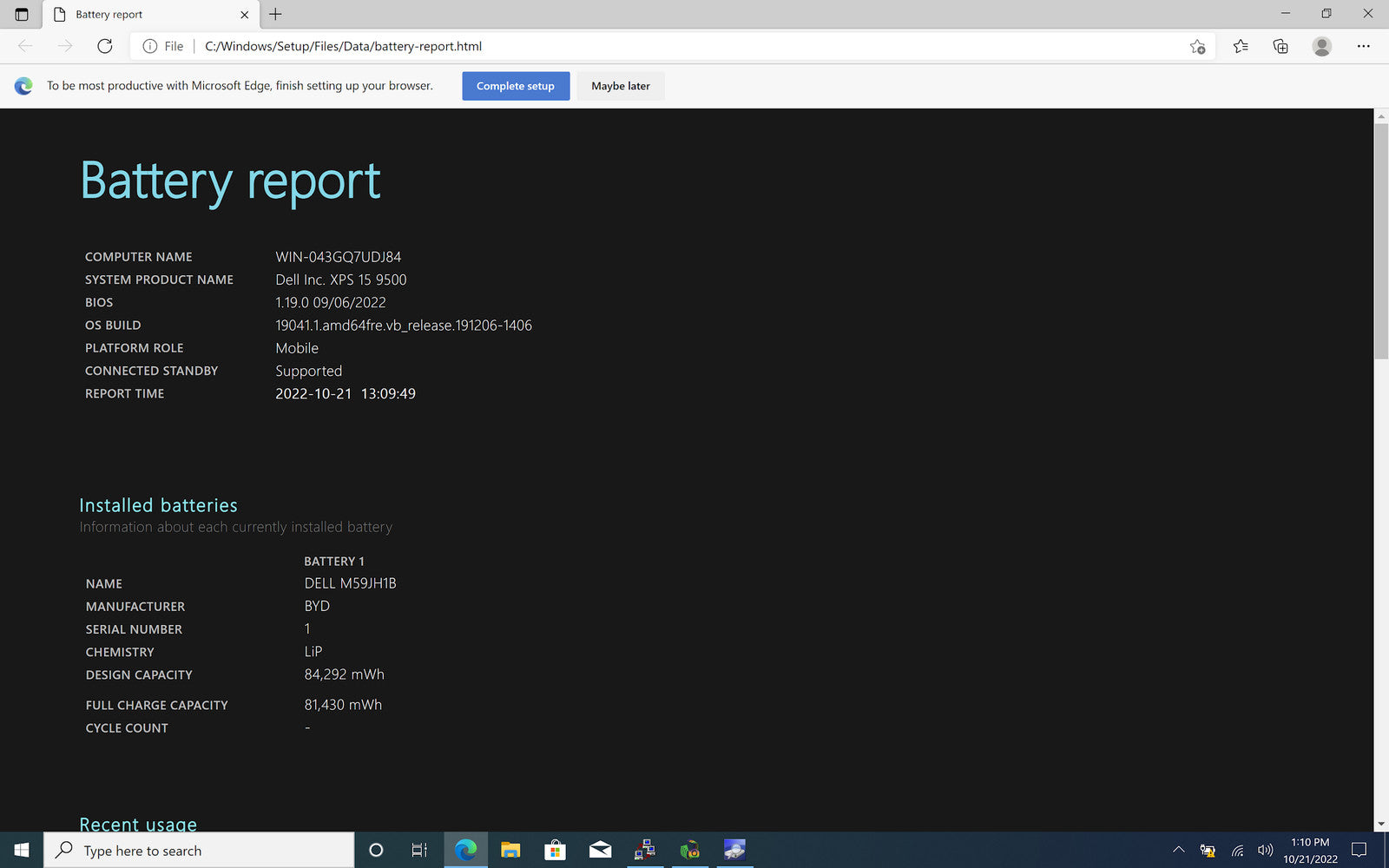Click the Edge logo in setup banner
This screenshot has height=868, width=1389.
[23, 86]
